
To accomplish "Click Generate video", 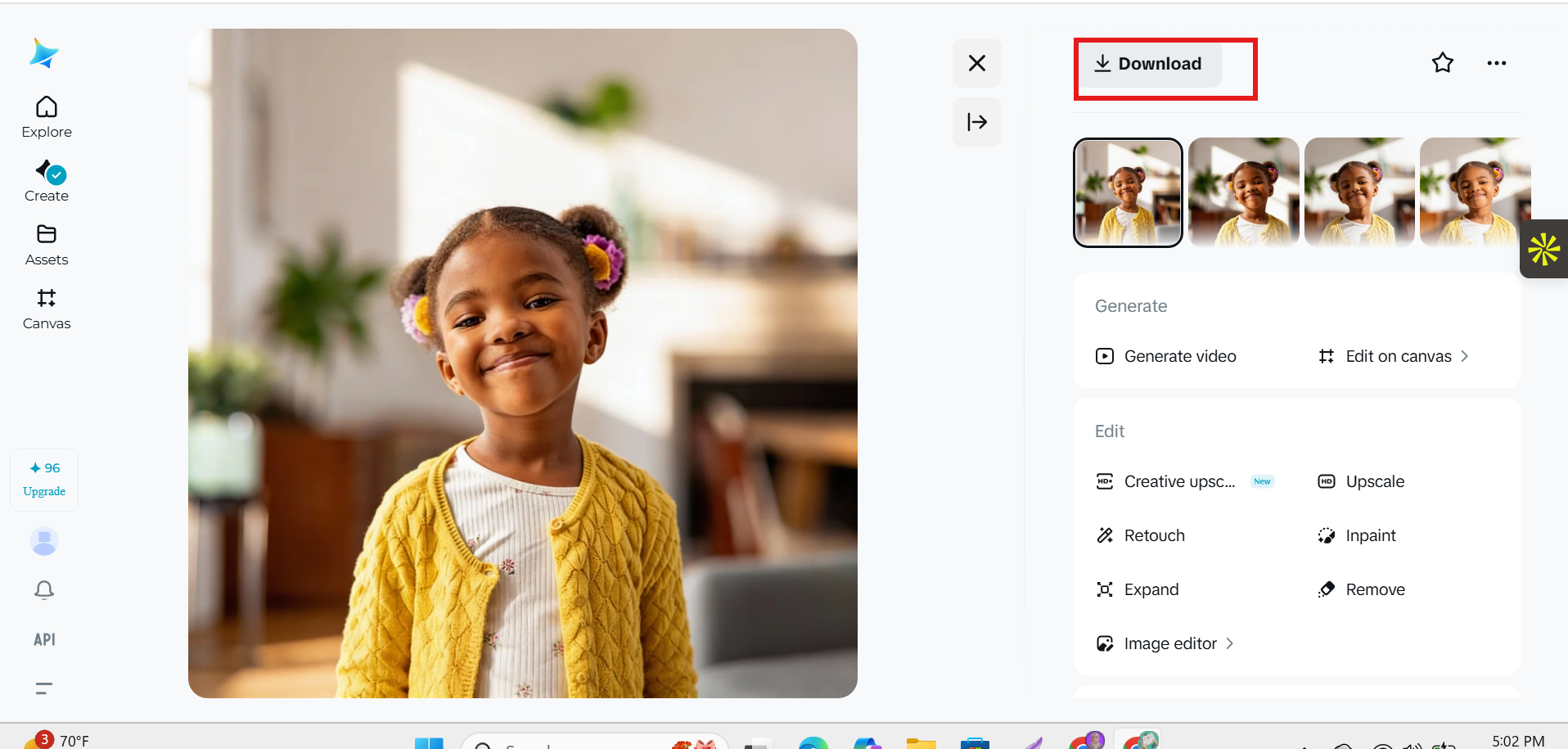I will pyautogui.click(x=1166, y=356).
